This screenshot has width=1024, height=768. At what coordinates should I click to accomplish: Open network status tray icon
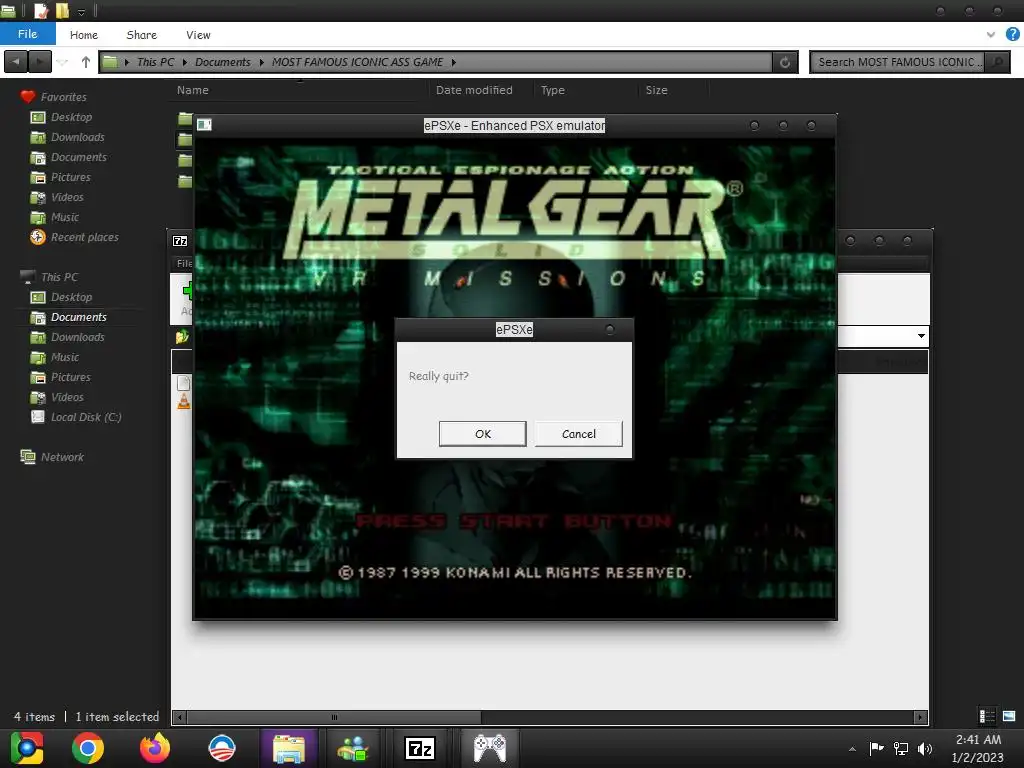click(x=901, y=748)
